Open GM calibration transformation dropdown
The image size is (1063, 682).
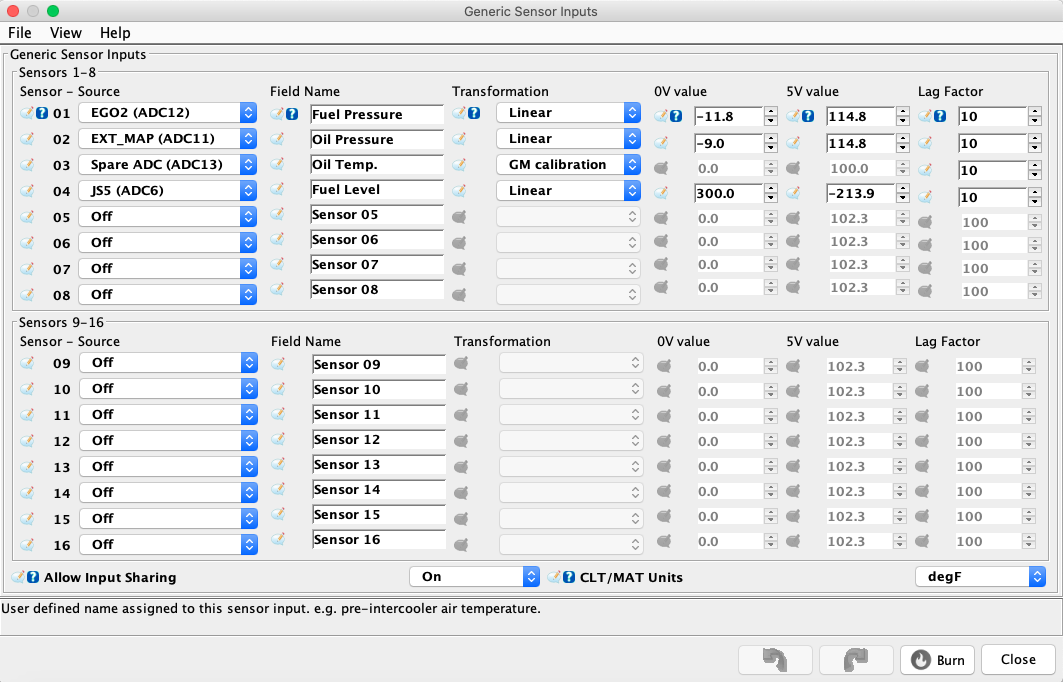coord(568,165)
